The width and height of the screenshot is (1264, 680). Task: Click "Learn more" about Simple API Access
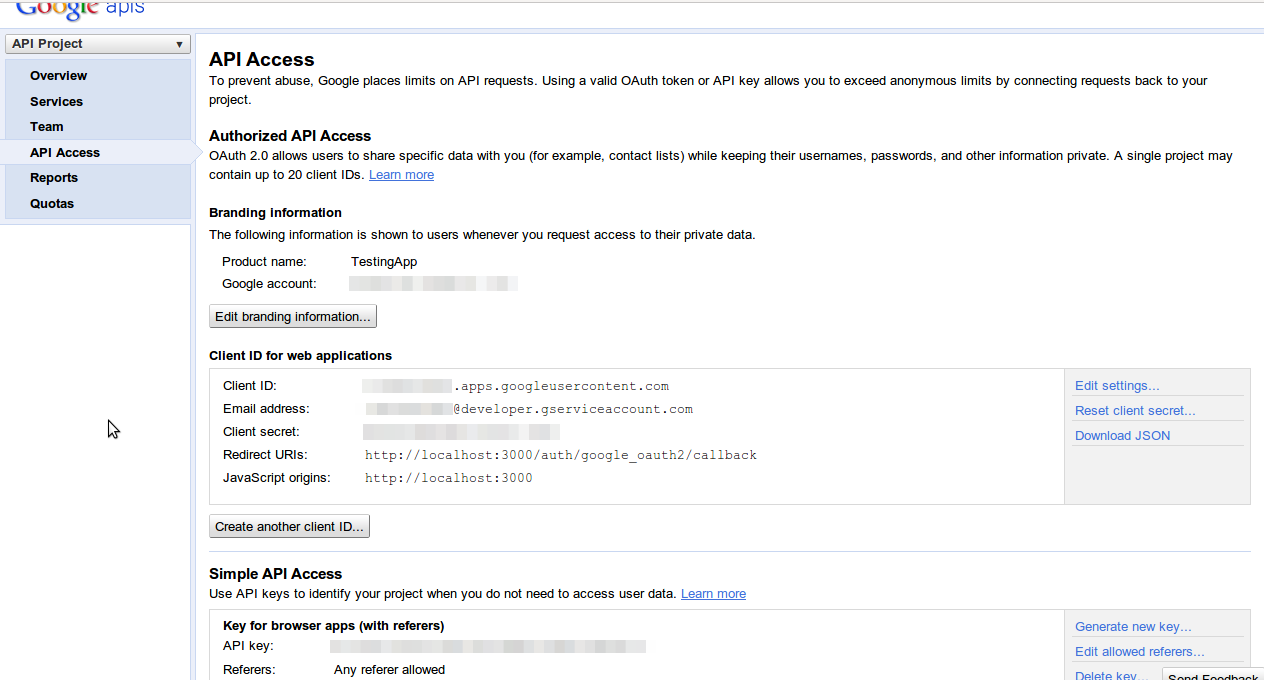click(713, 593)
